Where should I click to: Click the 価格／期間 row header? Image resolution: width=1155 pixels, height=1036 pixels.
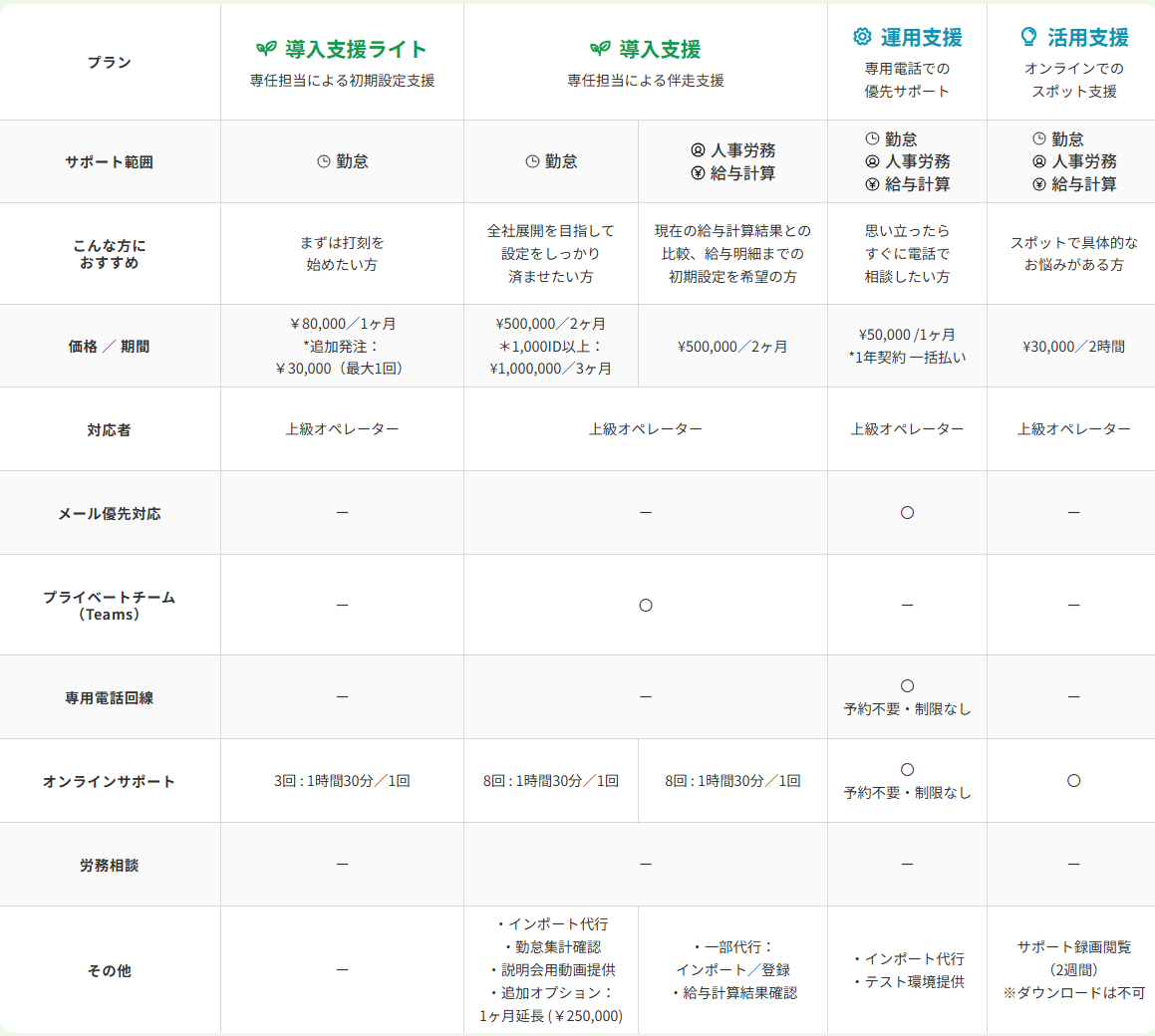[110, 347]
